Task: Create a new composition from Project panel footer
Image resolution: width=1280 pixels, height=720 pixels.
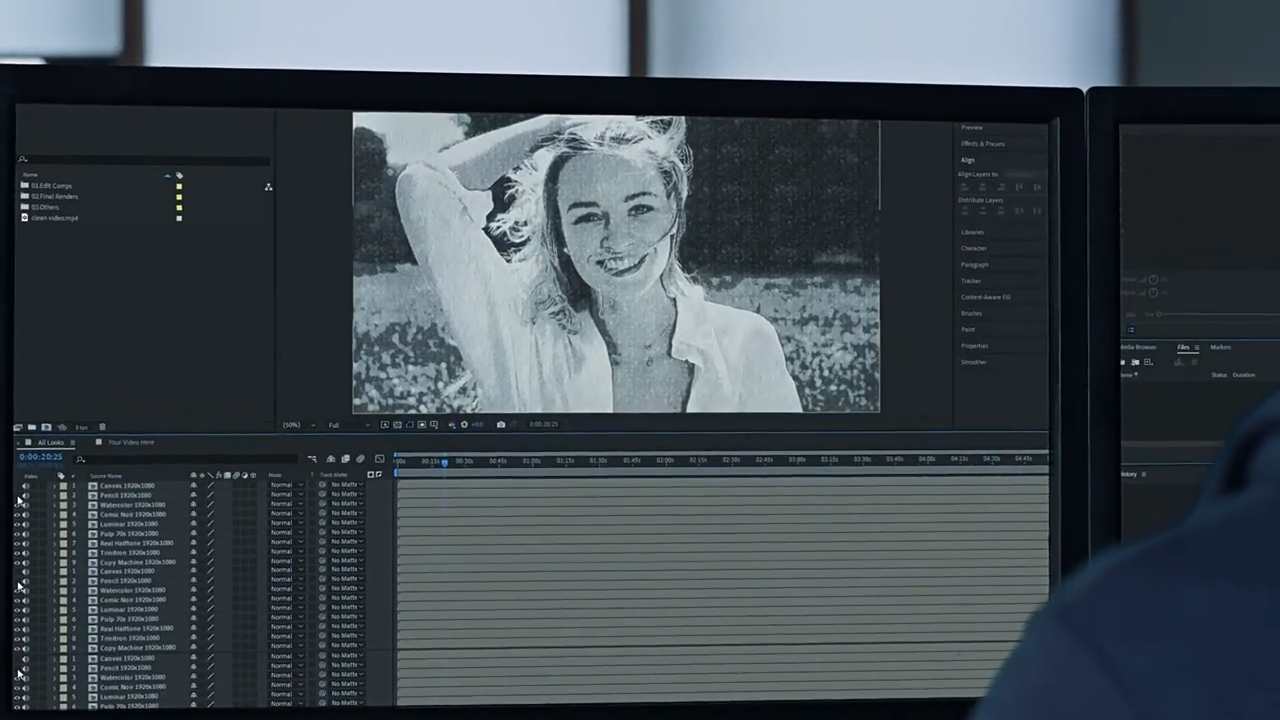Action: pyautogui.click(x=46, y=427)
